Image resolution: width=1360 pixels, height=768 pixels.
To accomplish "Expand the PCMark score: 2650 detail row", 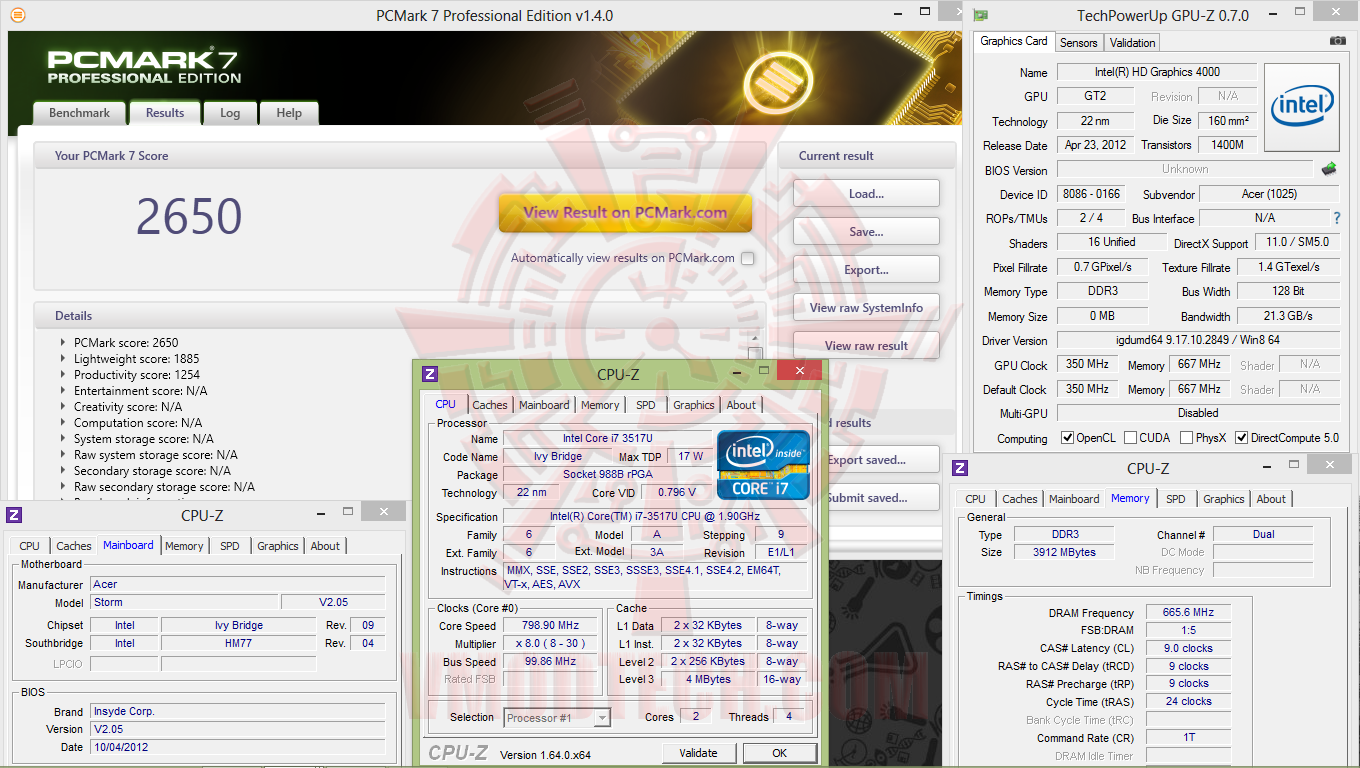I will (x=63, y=343).
